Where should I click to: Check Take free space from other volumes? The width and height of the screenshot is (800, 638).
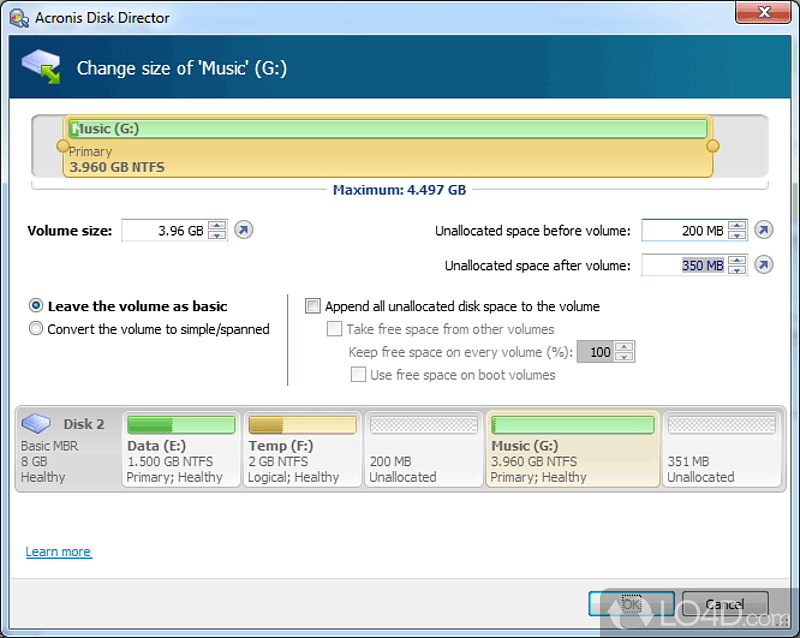tap(334, 329)
